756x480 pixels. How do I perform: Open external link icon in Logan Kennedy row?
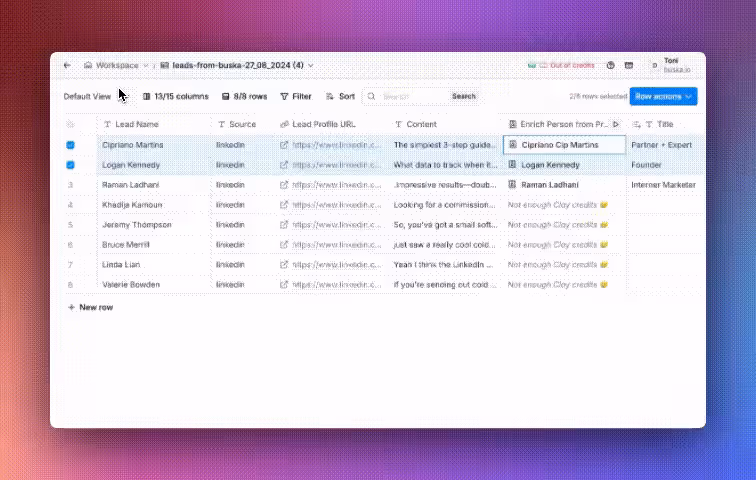(x=284, y=165)
